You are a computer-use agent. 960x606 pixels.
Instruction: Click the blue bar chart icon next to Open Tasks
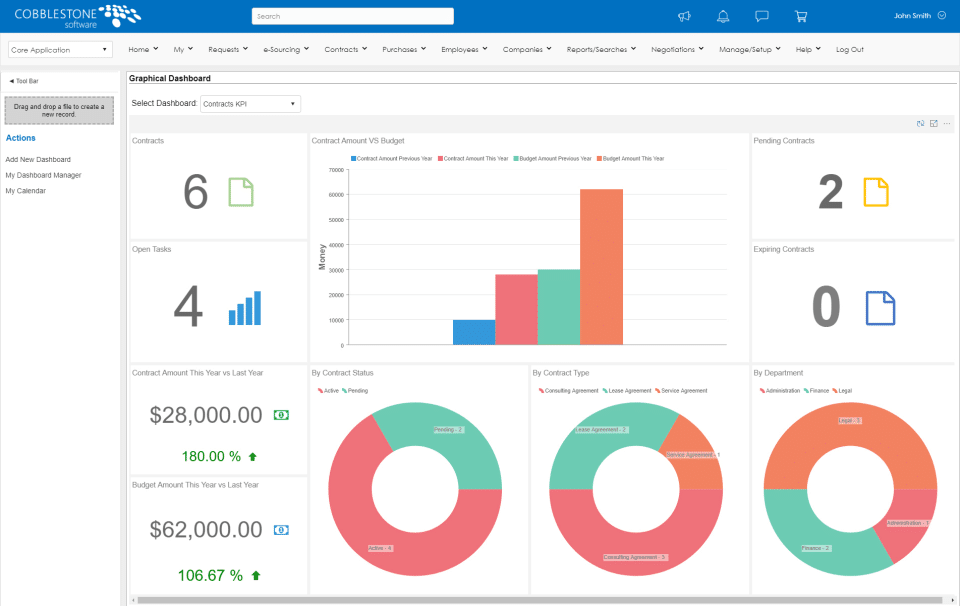coord(244,308)
